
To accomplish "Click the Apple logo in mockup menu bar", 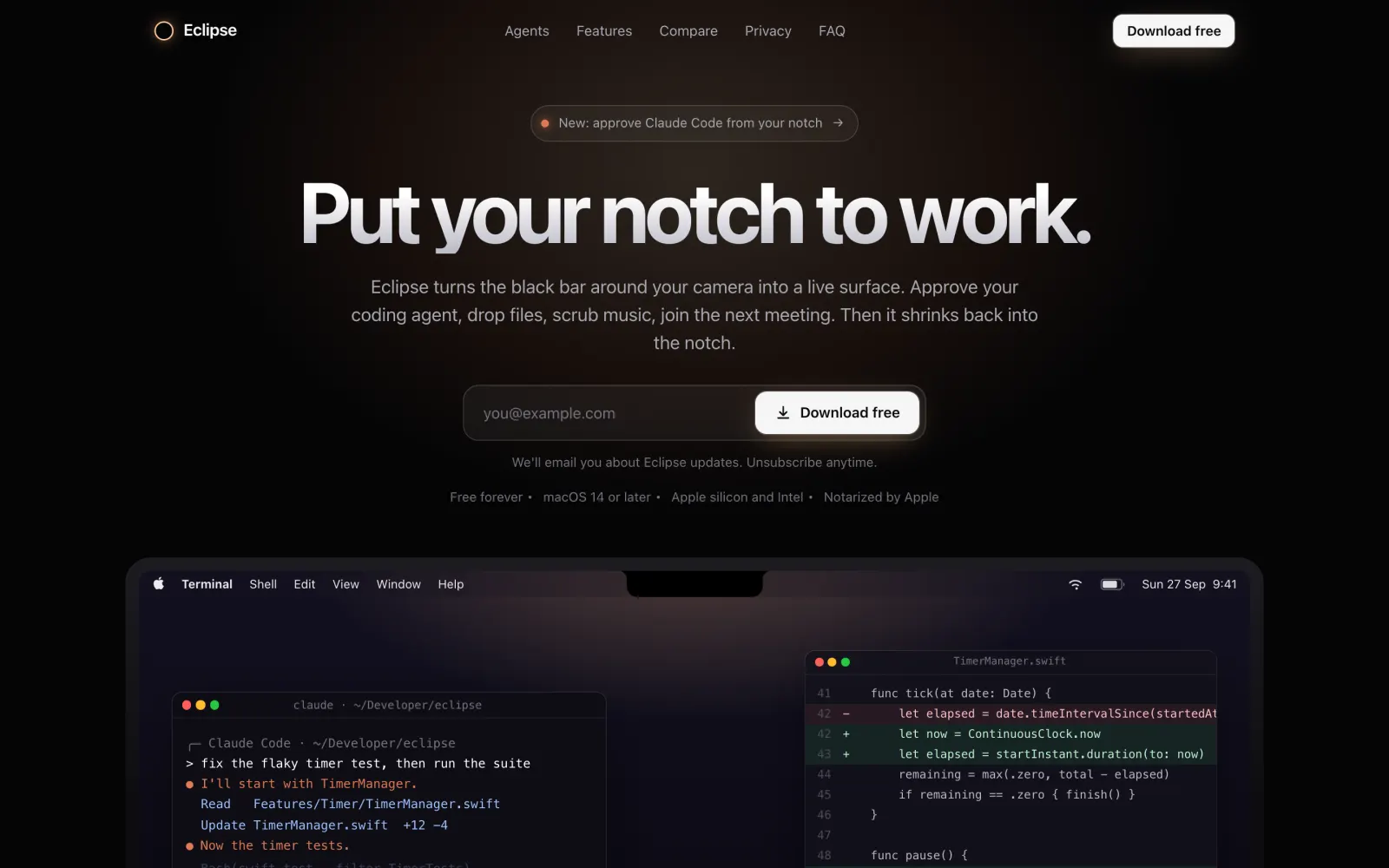I will pyautogui.click(x=159, y=584).
